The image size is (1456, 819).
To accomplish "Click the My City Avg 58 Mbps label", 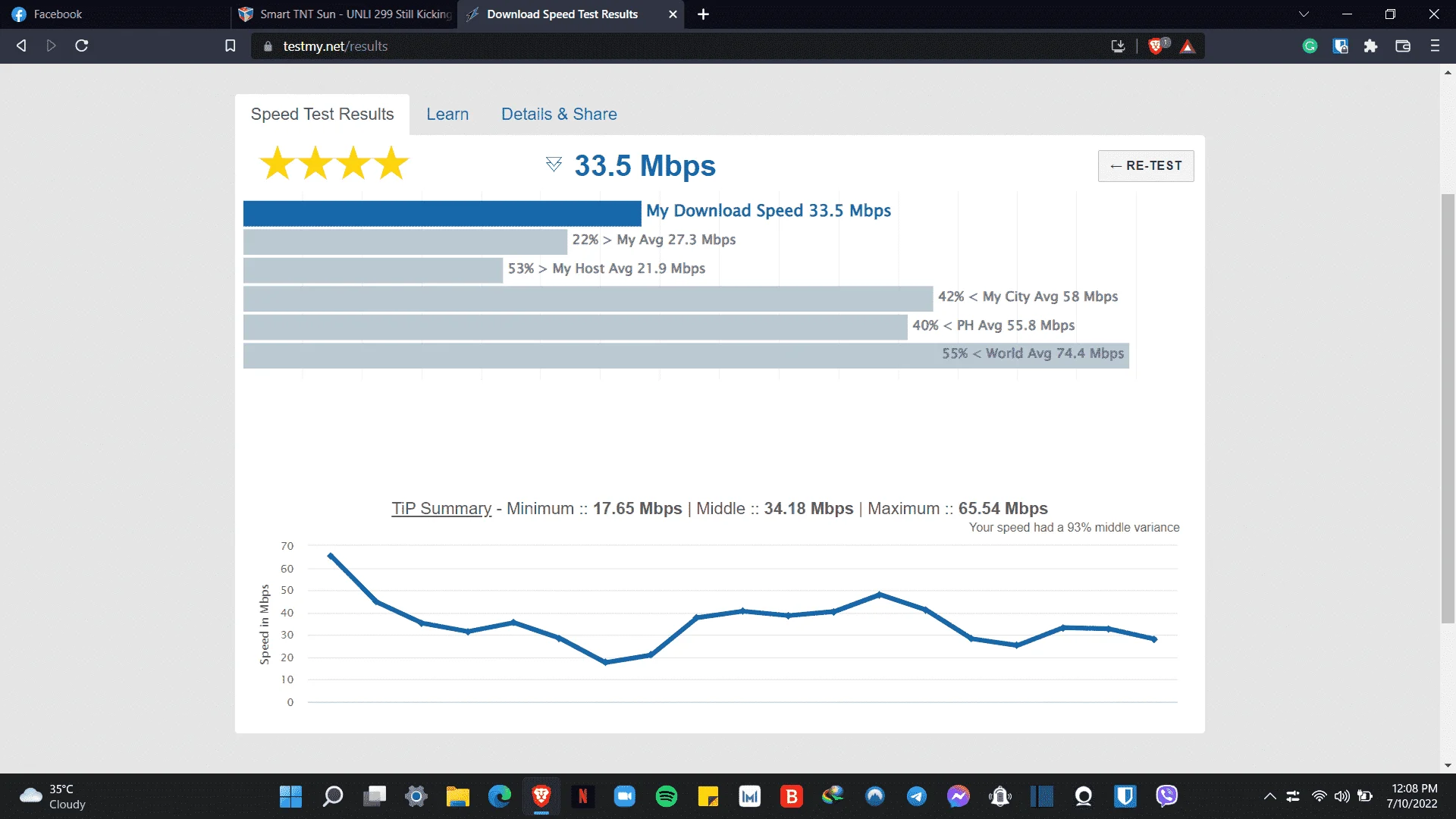I will 1028,297.
